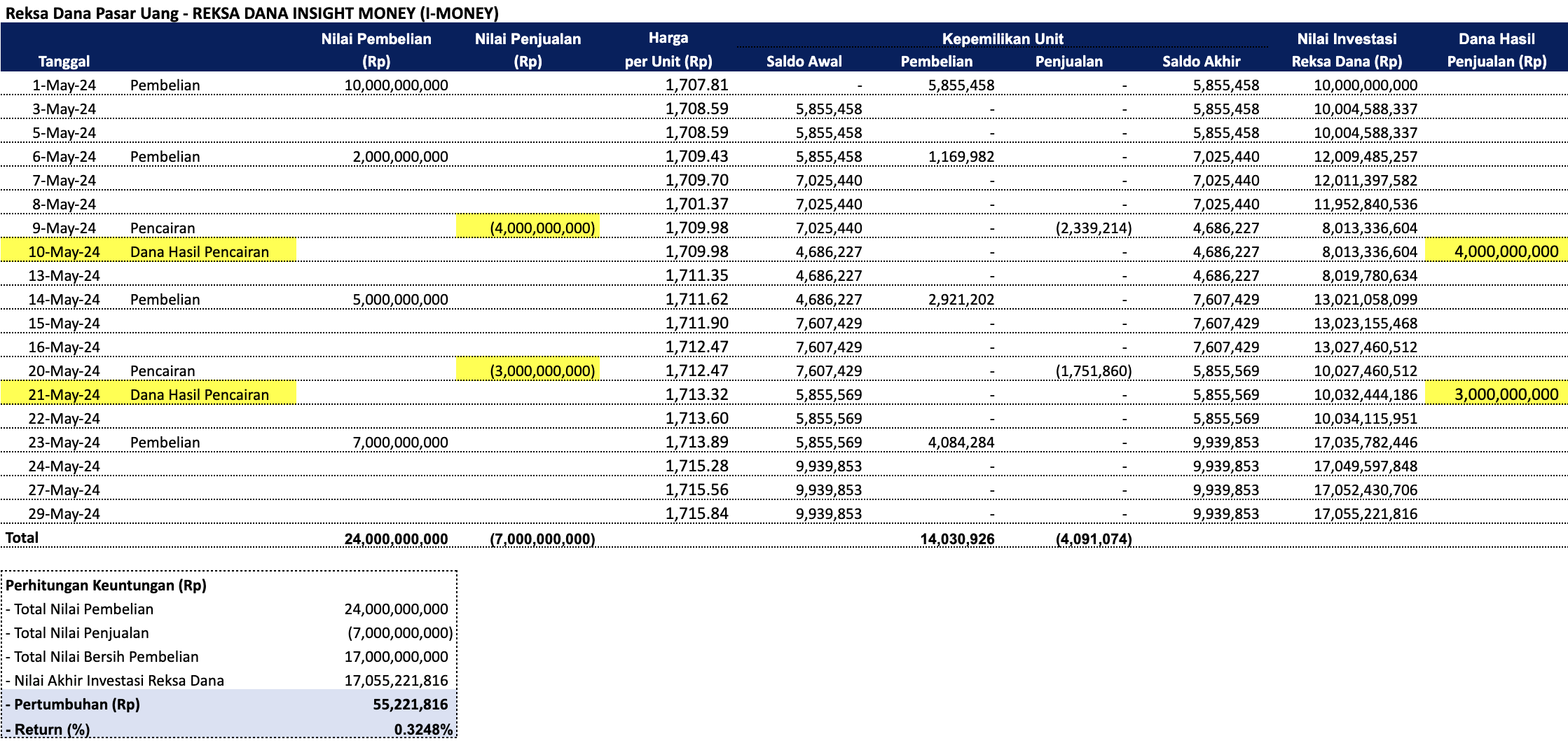Click purchased units 2,921,202
Screen dimensions: 1568x741
tap(961, 300)
